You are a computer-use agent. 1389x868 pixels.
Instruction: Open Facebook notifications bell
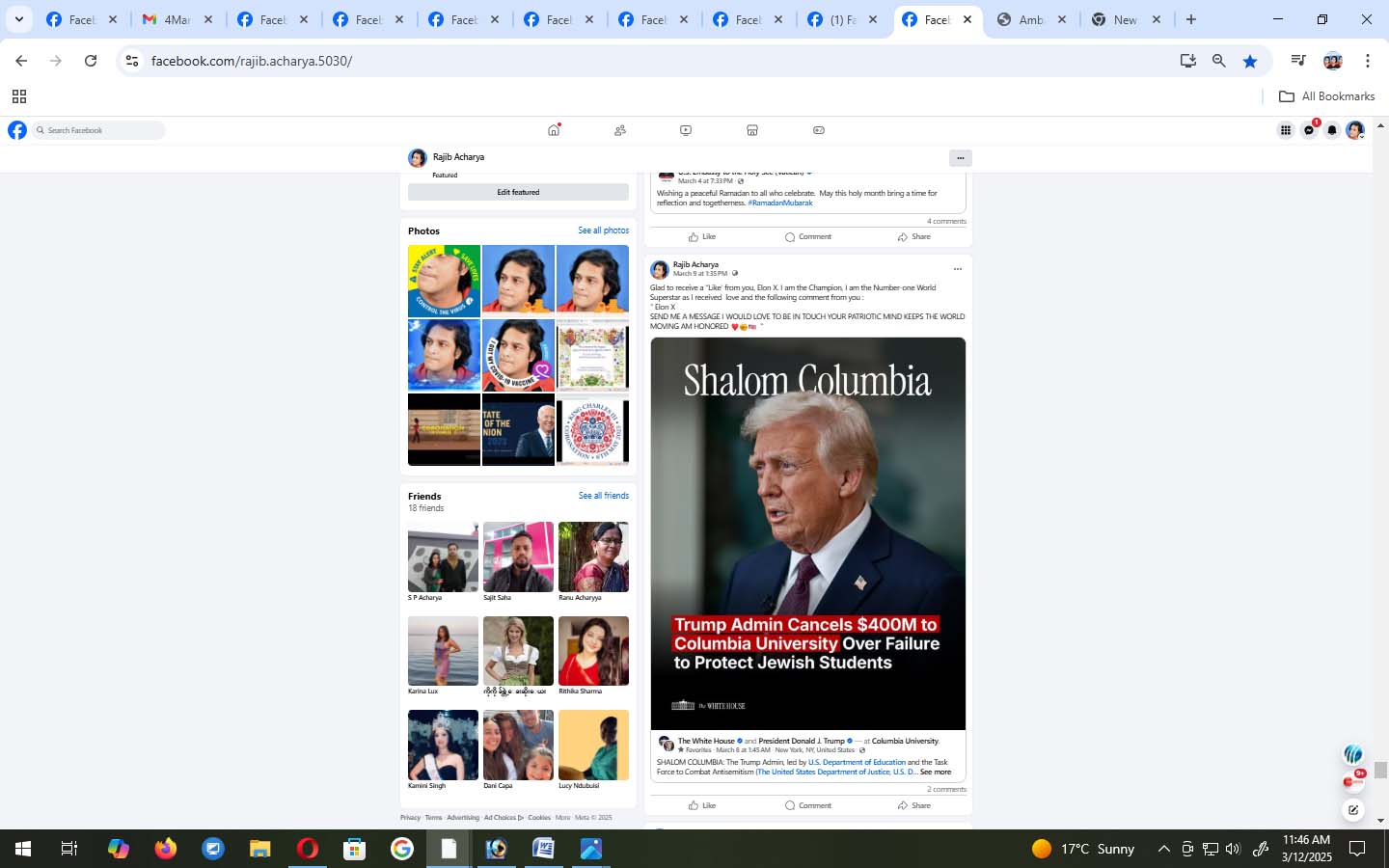coord(1332,130)
